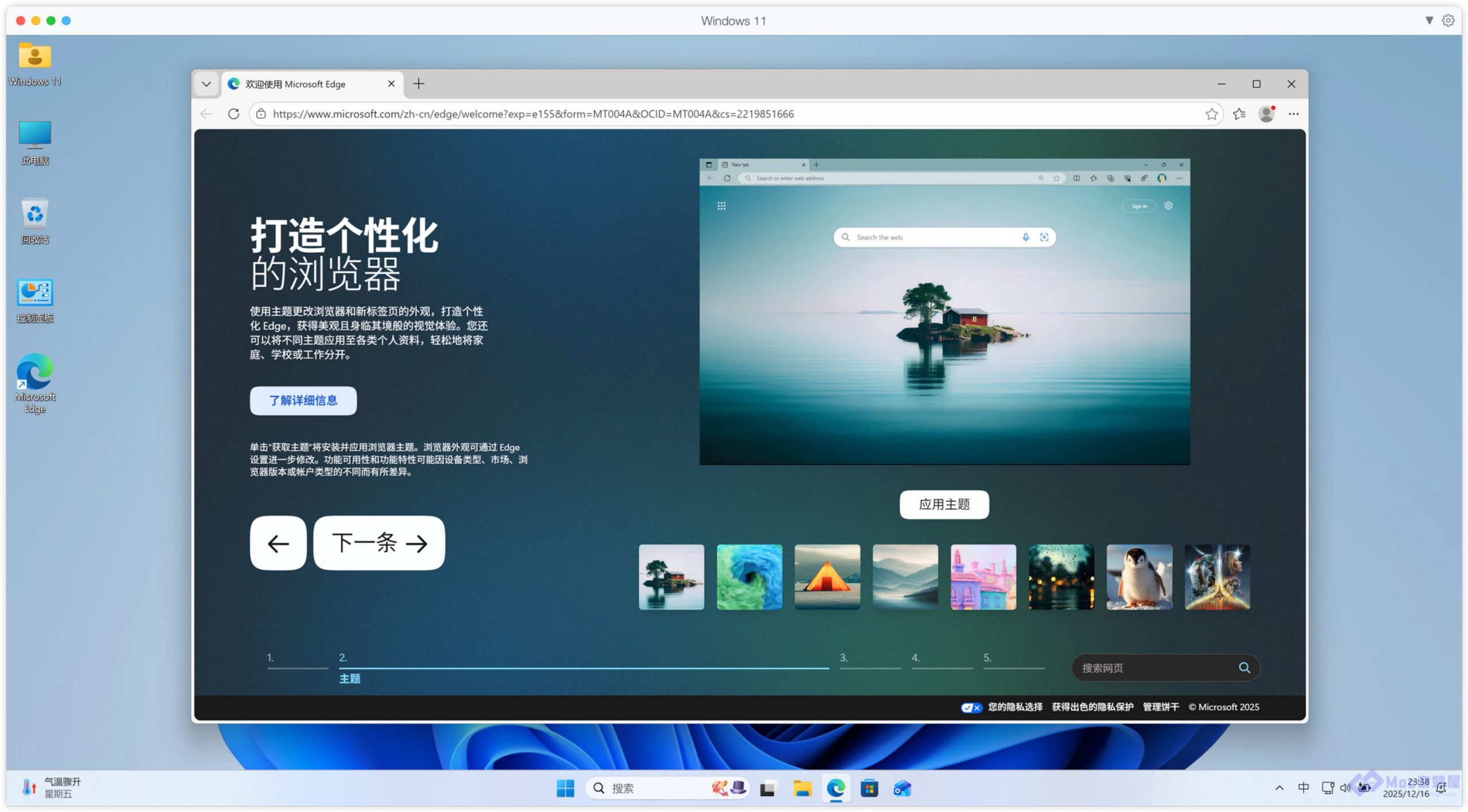Open the Edge profile avatar icon
The image size is (1468, 812).
[1266, 114]
